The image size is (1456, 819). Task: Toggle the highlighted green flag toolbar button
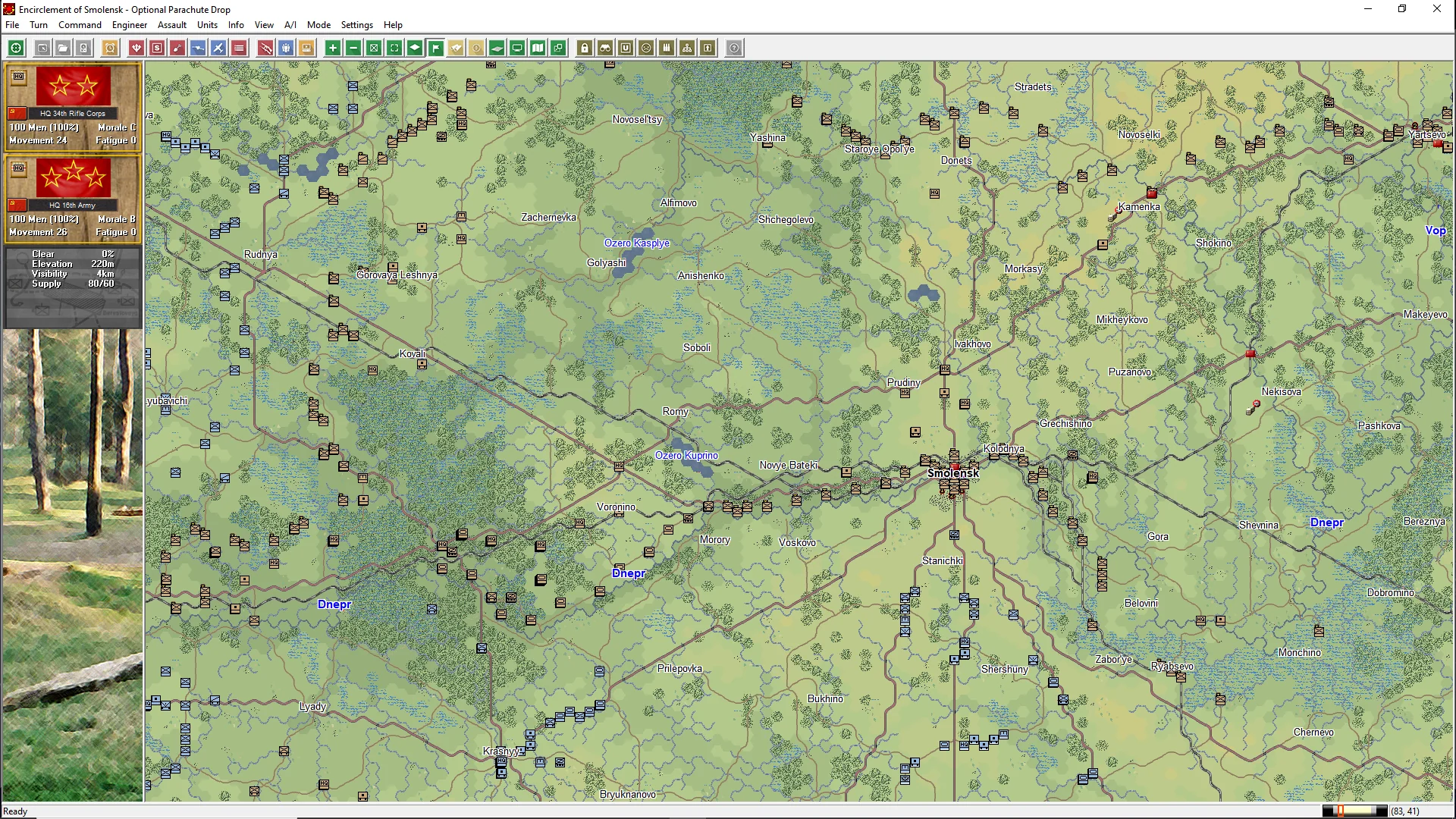pos(436,48)
